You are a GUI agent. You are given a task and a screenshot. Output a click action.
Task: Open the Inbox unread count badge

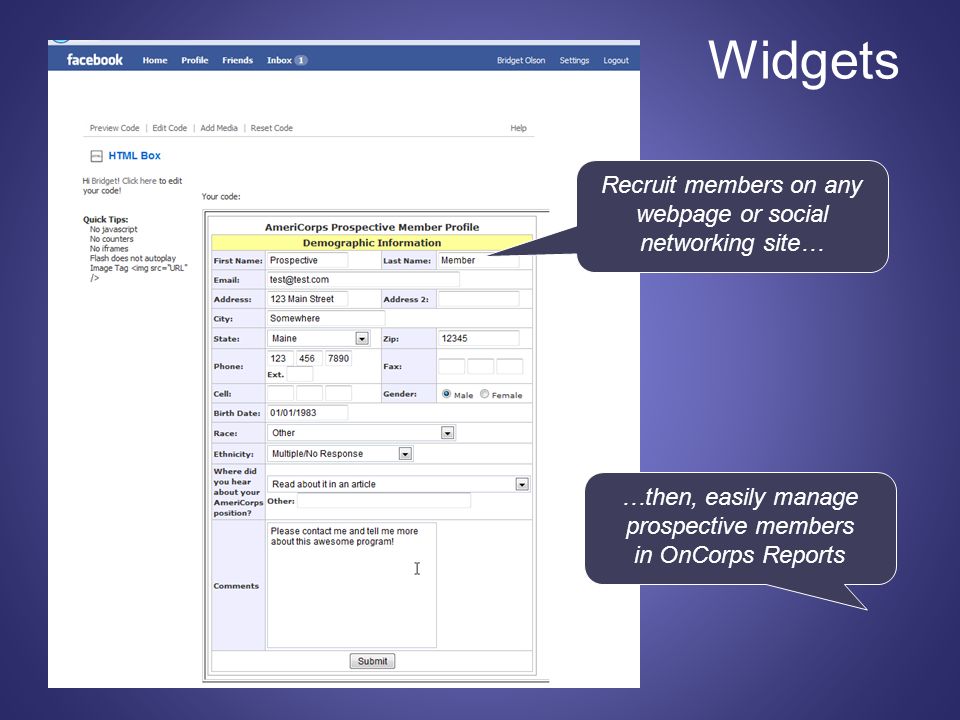tap(301, 60)
